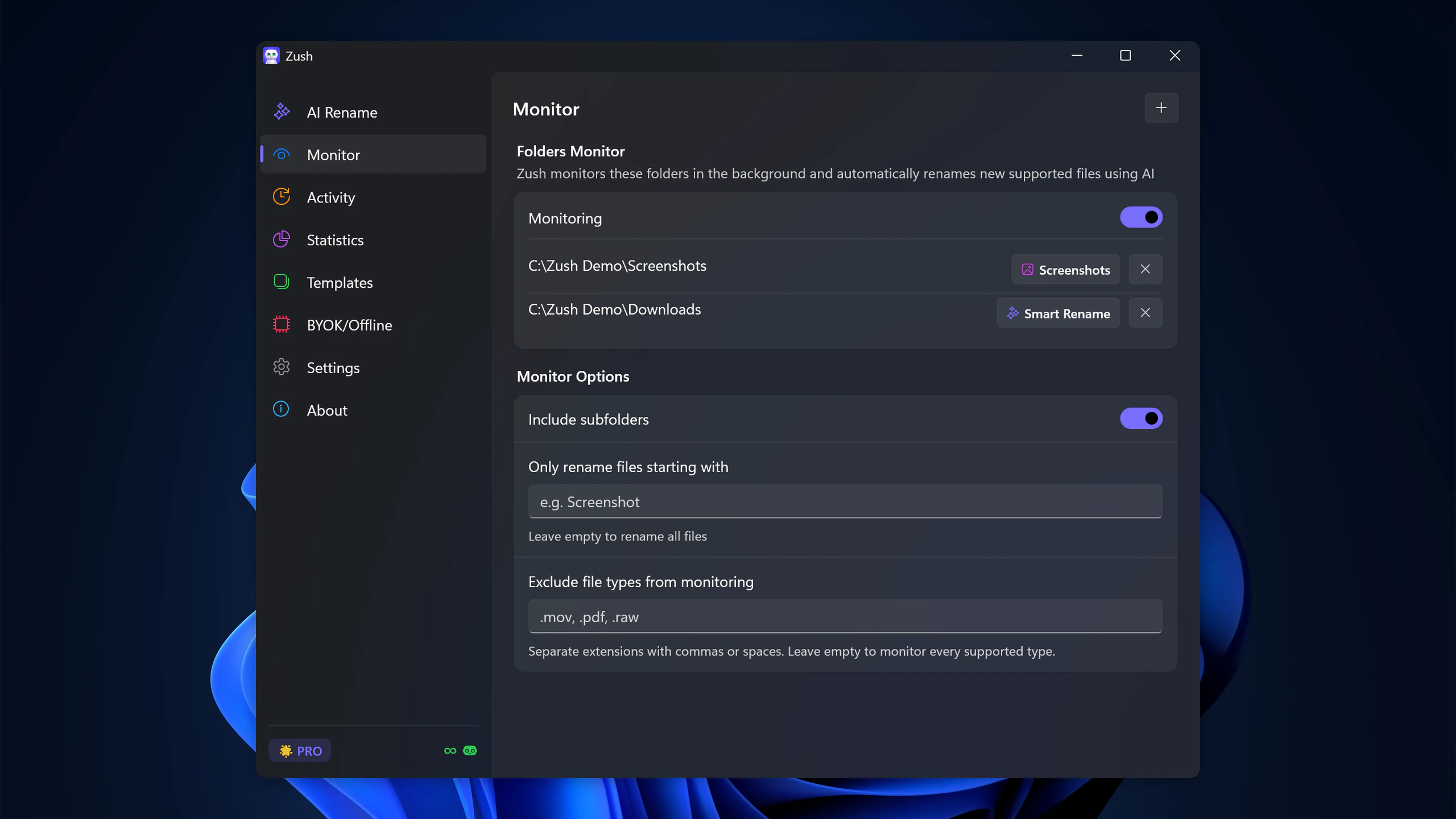1456x819 pixels.
Task: Disable Include subfolders toggle
Action: point(1141,419)
